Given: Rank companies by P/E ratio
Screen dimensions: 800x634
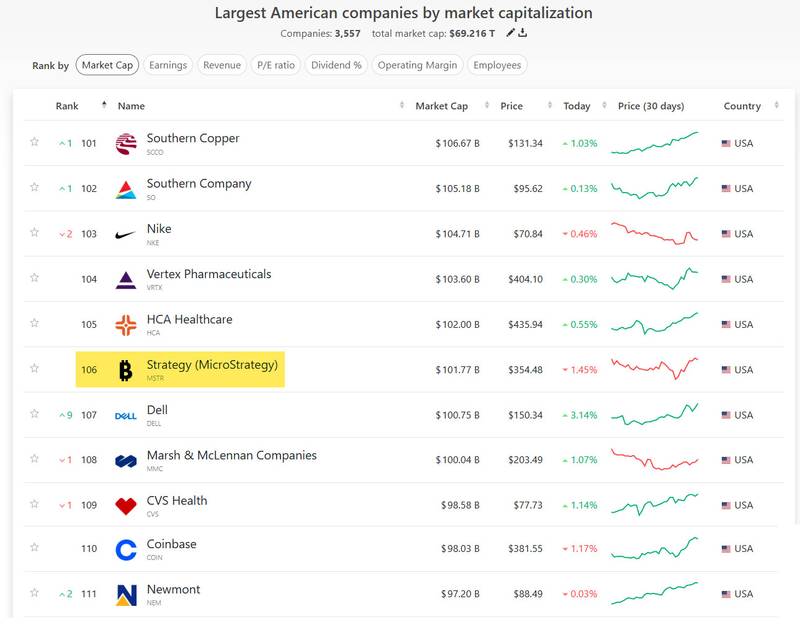Looking at the screenshot, I should (x=276, y=65).
